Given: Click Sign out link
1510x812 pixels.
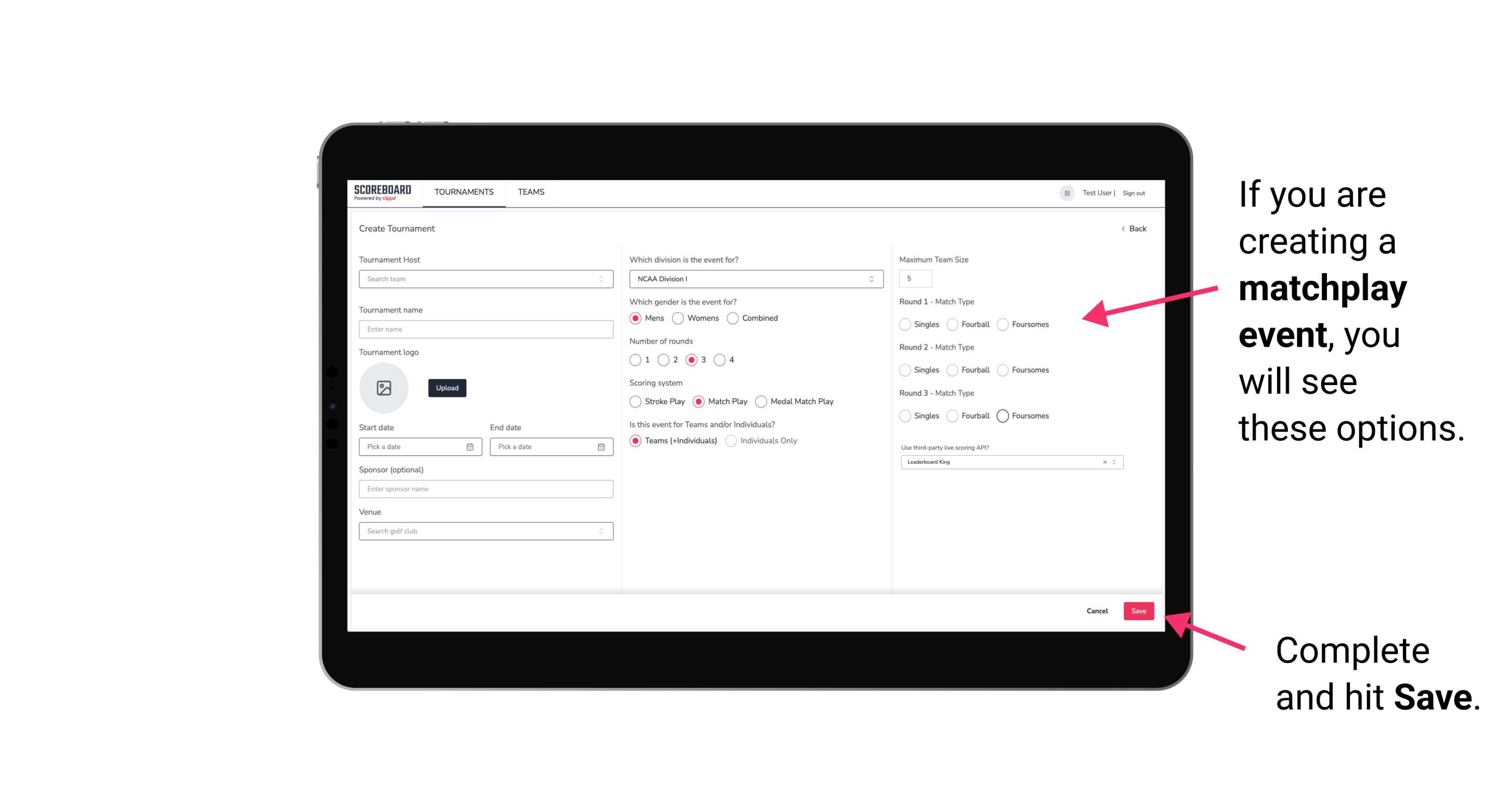Looking at the screenshot, I should pos(1134,192).
